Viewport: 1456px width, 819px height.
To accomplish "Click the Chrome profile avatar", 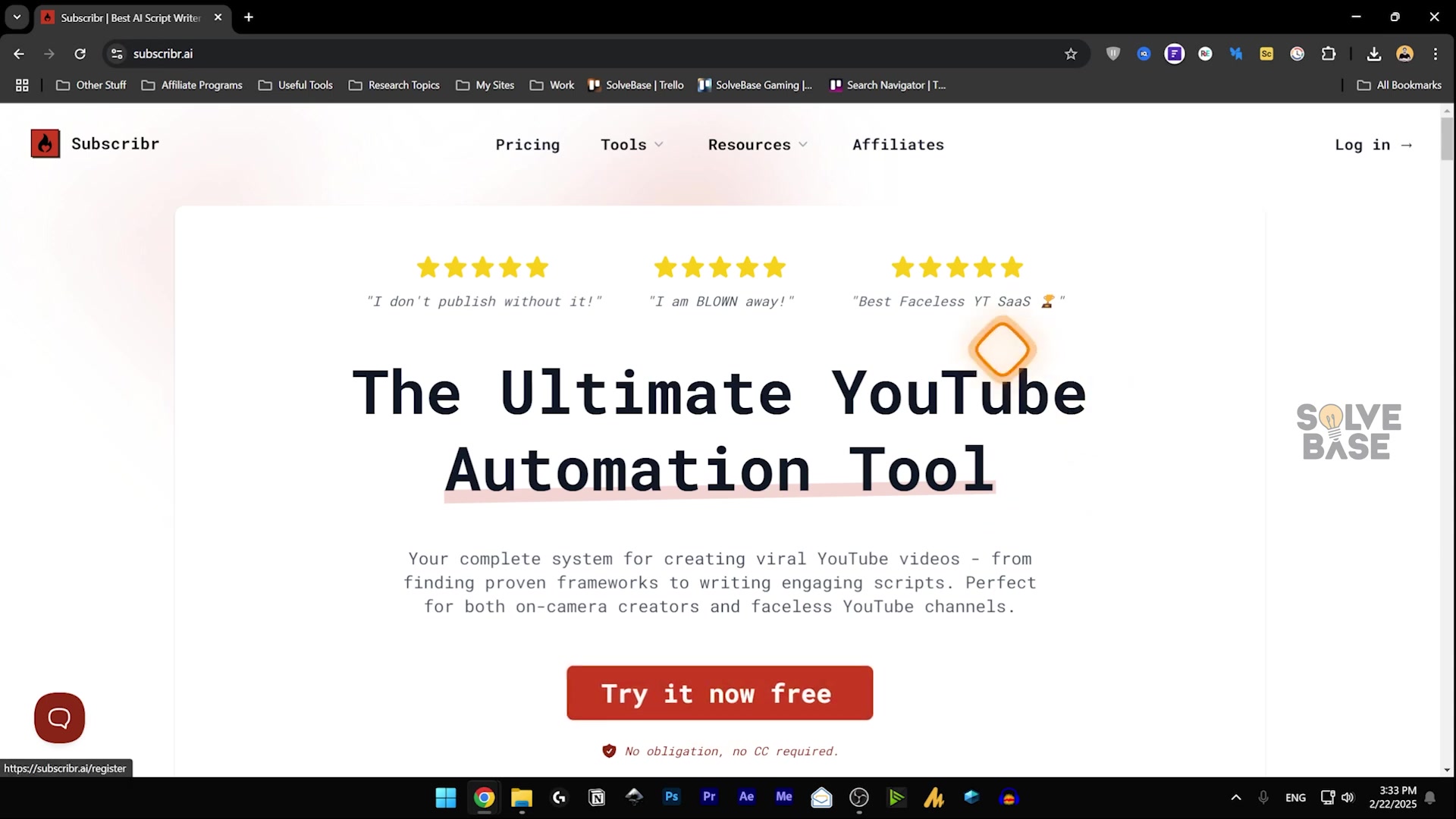I will [1404, 54].
